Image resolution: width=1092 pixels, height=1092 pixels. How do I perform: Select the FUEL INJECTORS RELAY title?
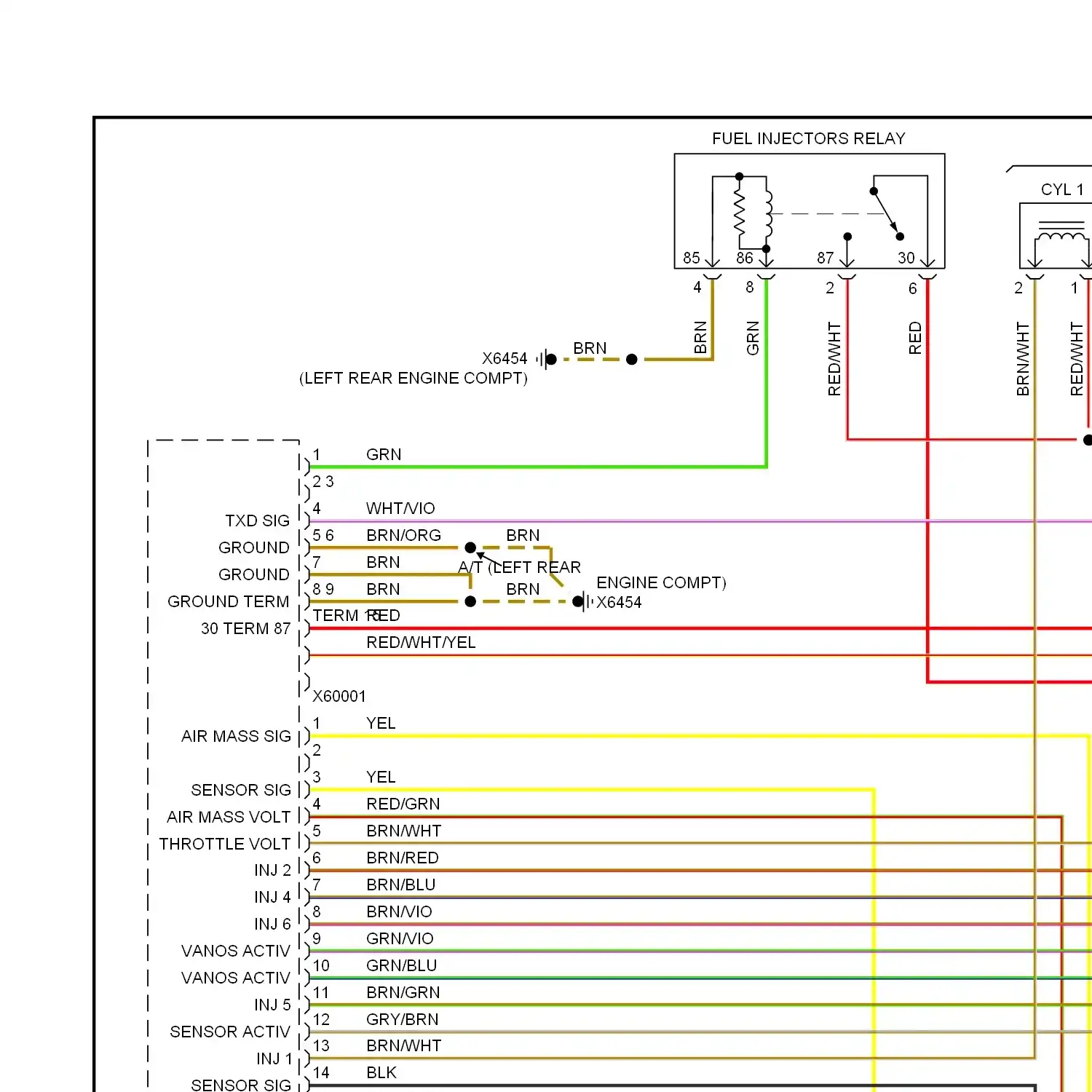(808, 138)
